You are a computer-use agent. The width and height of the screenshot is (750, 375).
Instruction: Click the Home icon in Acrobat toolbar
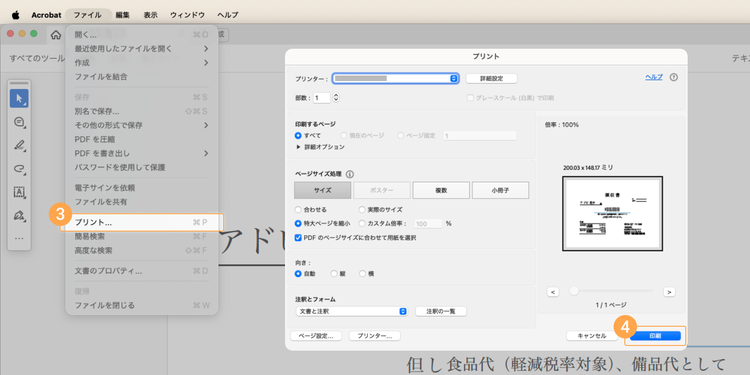click(56, 34)
